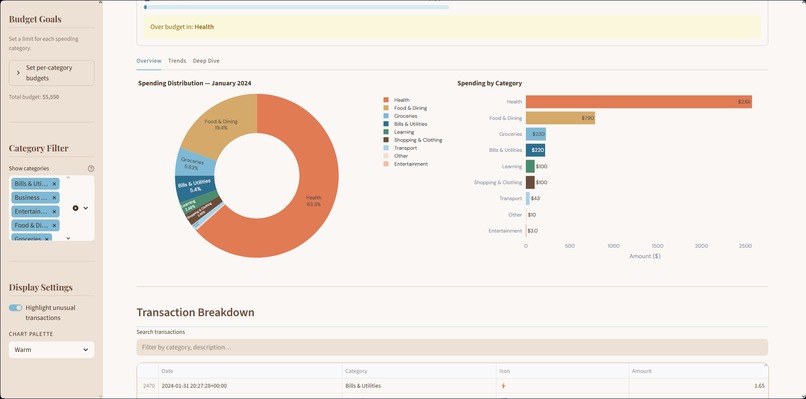Click the lightning icon in row 2470

click(503, 386)
